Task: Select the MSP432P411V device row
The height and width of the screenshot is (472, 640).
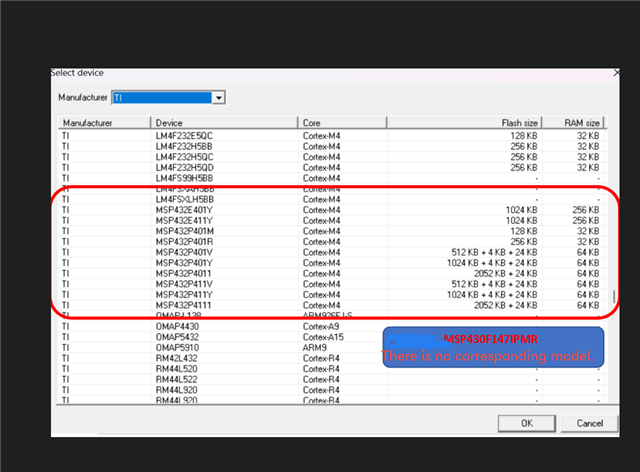Action: (x=332, y=285)
